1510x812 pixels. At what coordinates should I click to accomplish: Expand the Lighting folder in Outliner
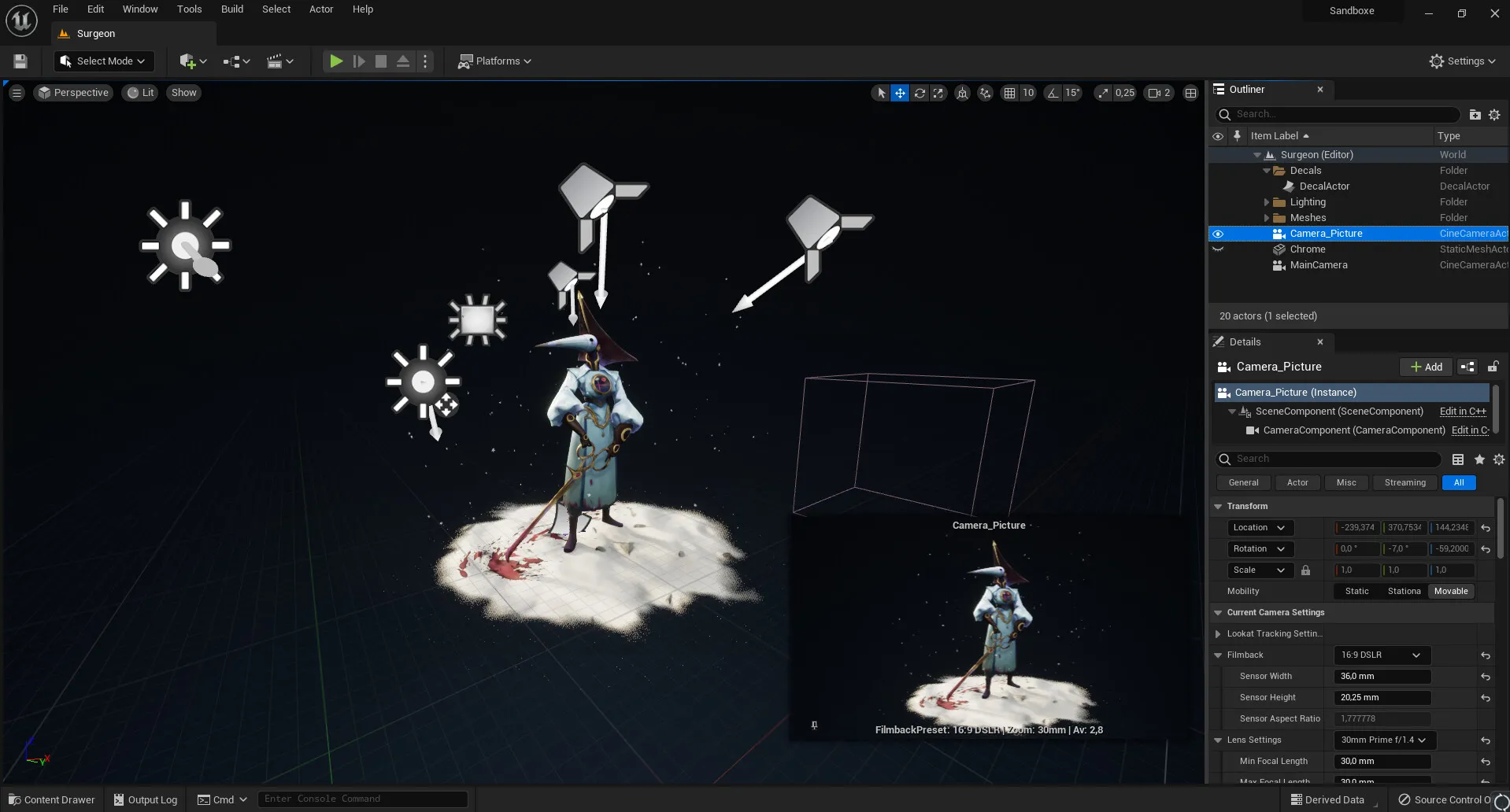(x=1267, y=202)
